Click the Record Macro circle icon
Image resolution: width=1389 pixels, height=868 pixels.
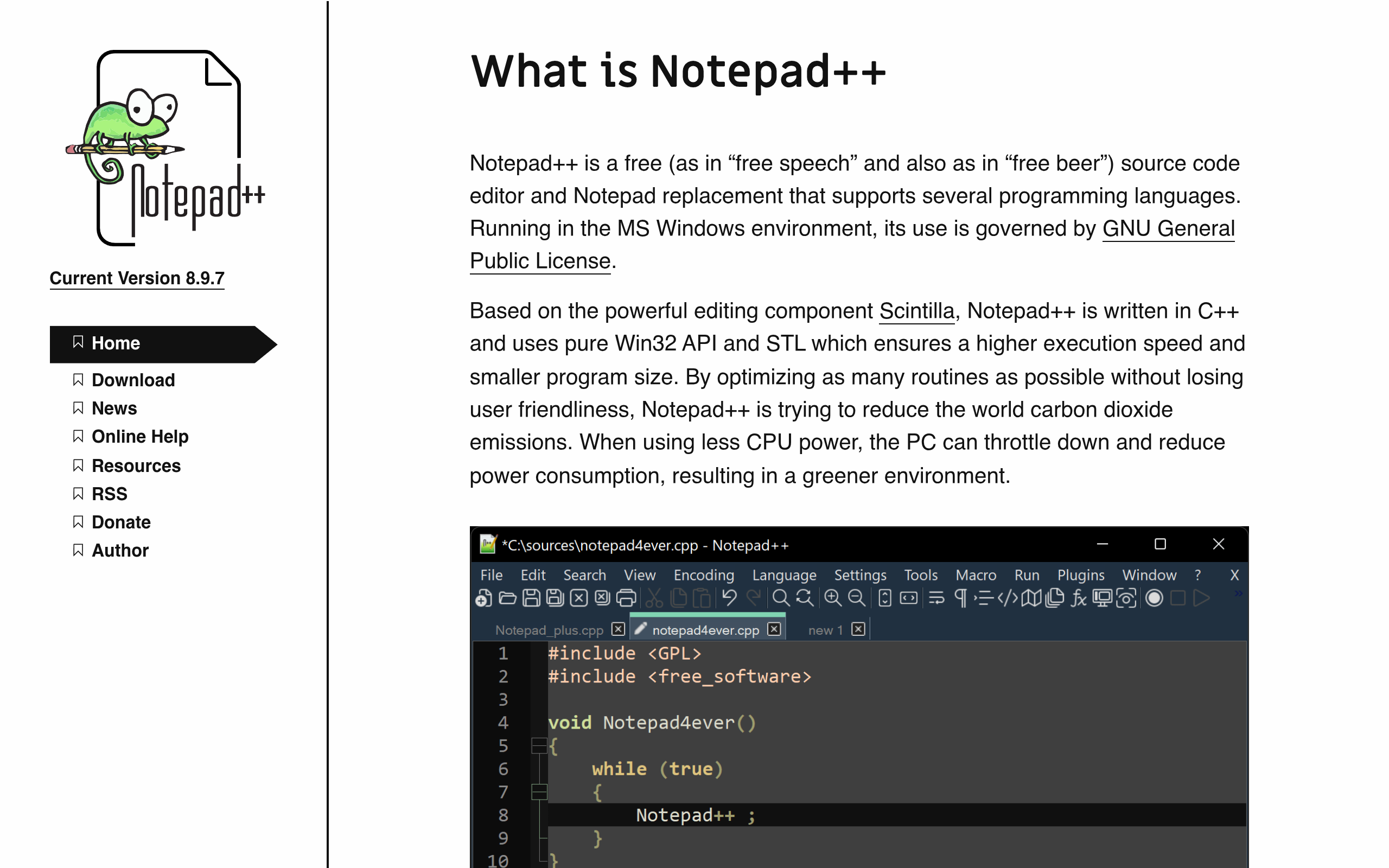tap(1154, 598)
